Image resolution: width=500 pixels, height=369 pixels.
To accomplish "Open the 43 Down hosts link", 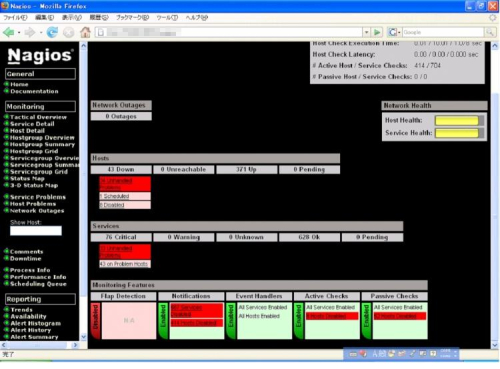I will point(121,169).
